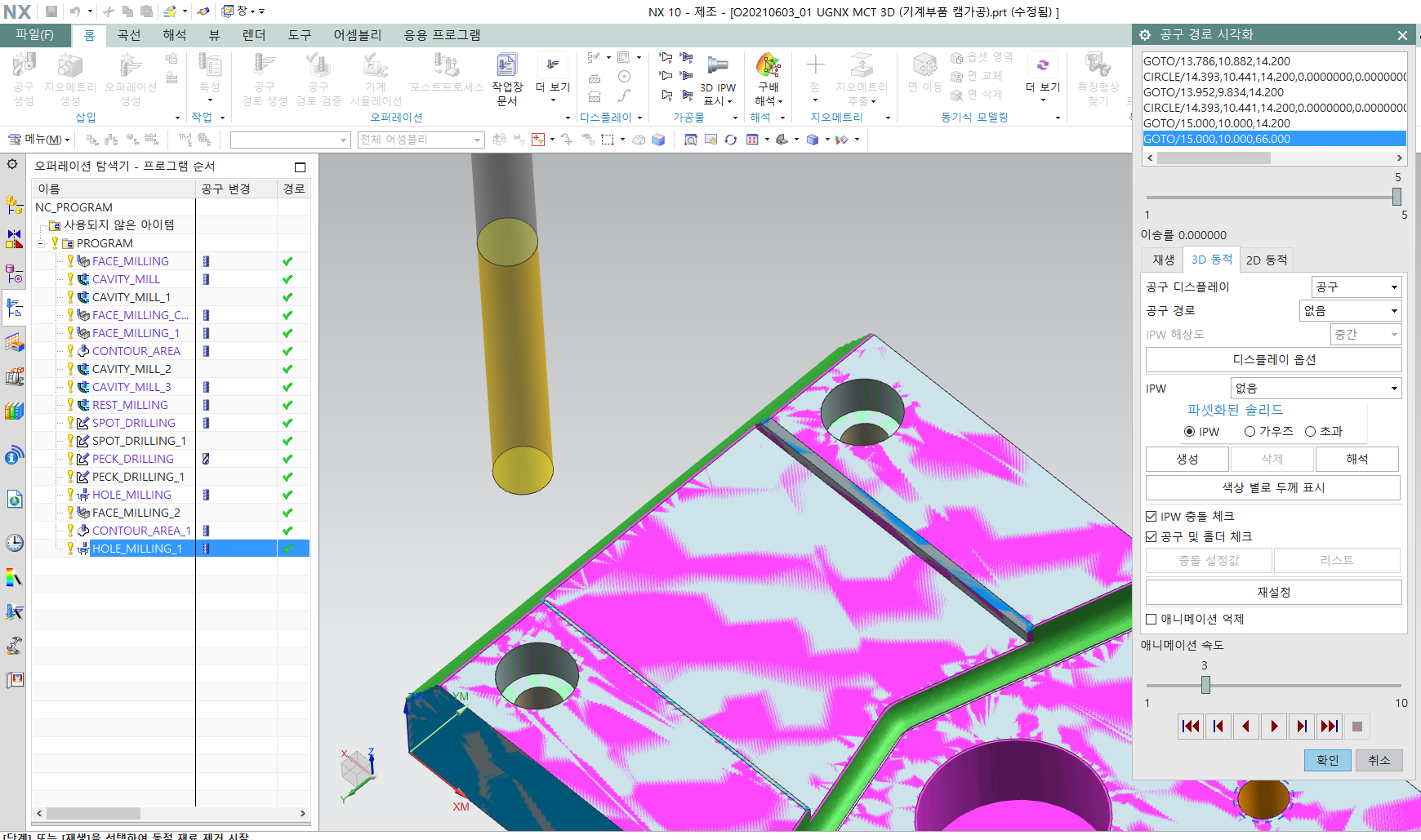The width and height of the screenshot is (1421, 840).
Task: Select the CONTOUR_AREA operation row
Action: coord(170,351)
